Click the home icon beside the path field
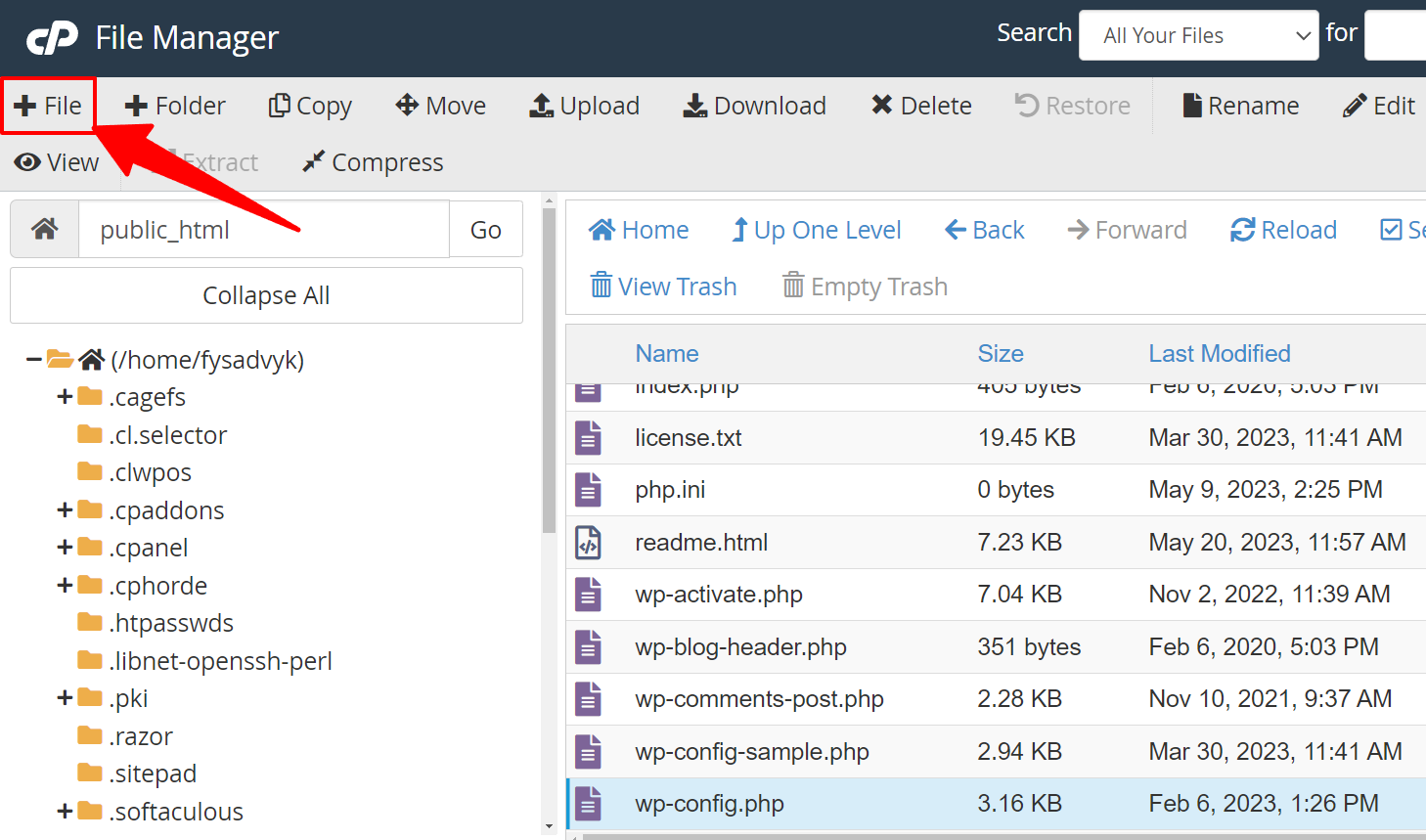Image resolution: width=1426 pixels, height=840 pixels. click(44, 229)
